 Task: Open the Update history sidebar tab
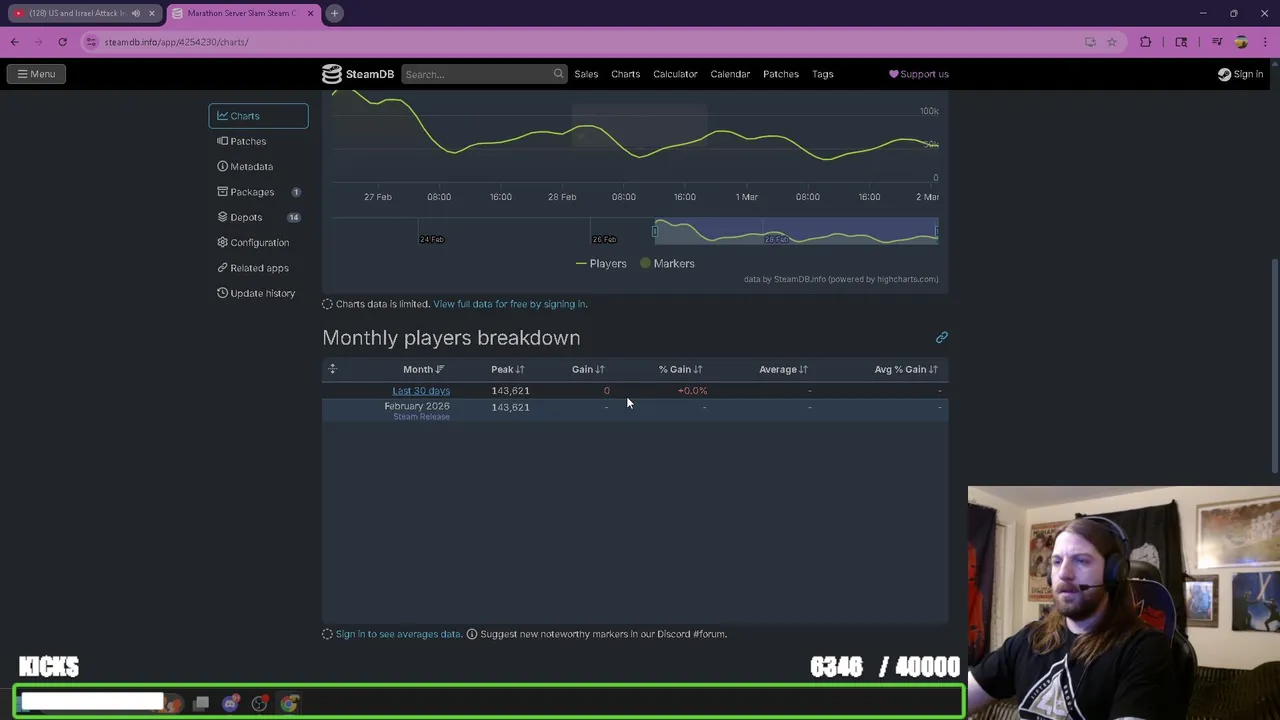(258, 293)
